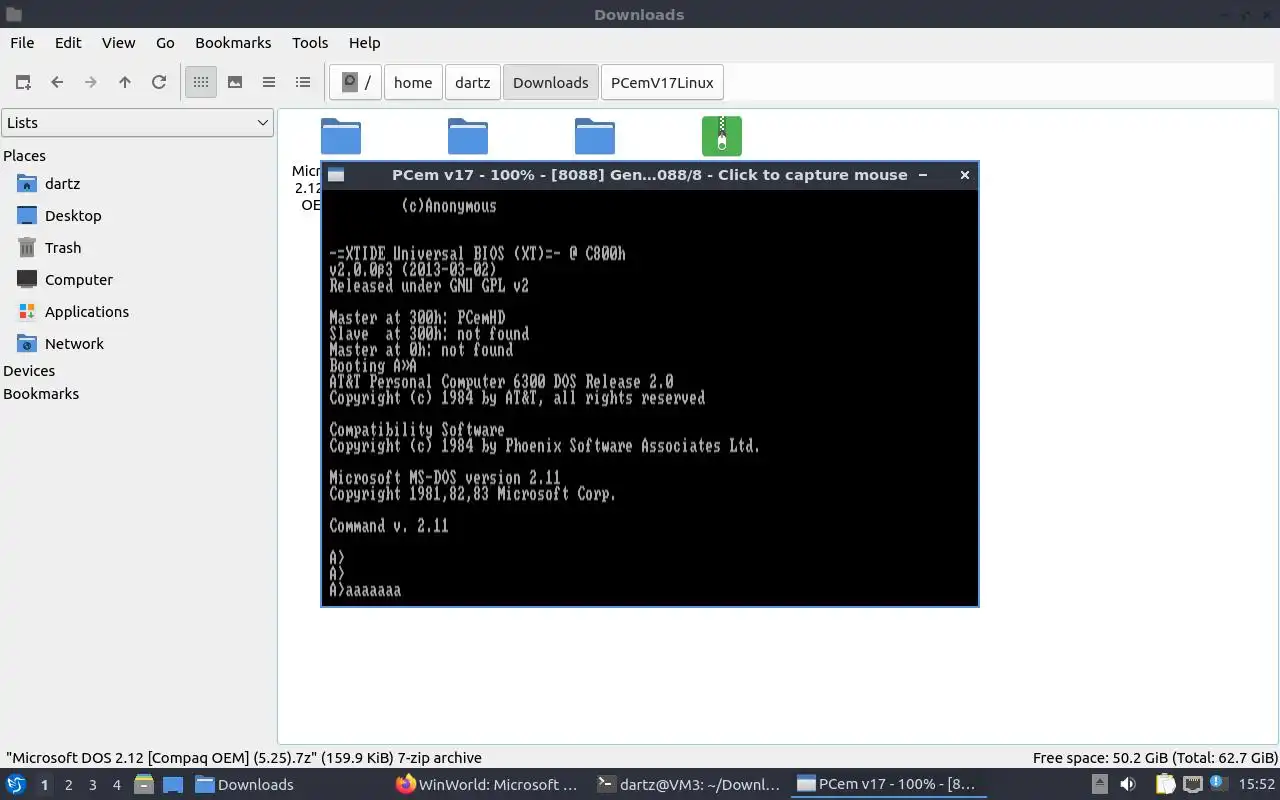Select PCem v17 taskbar entry
This screenshot has height=800, width=1280.
click(x=888, y=785)
